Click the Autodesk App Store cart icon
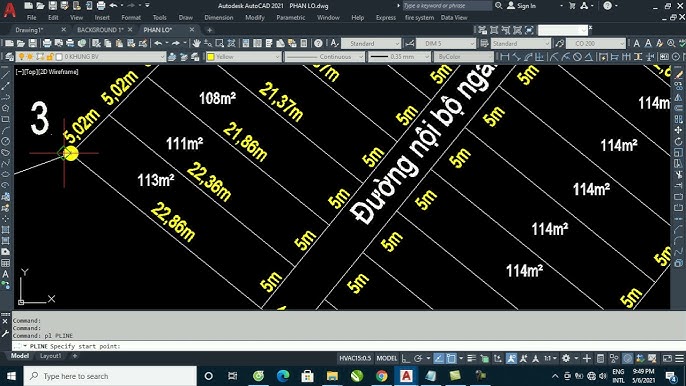 coord(572,6)
